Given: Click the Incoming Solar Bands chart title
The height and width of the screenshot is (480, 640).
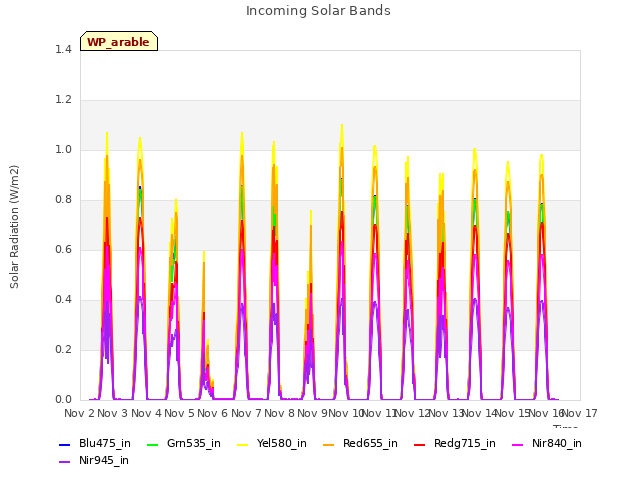Looking at the screenshot, I should tap(318, 11).
